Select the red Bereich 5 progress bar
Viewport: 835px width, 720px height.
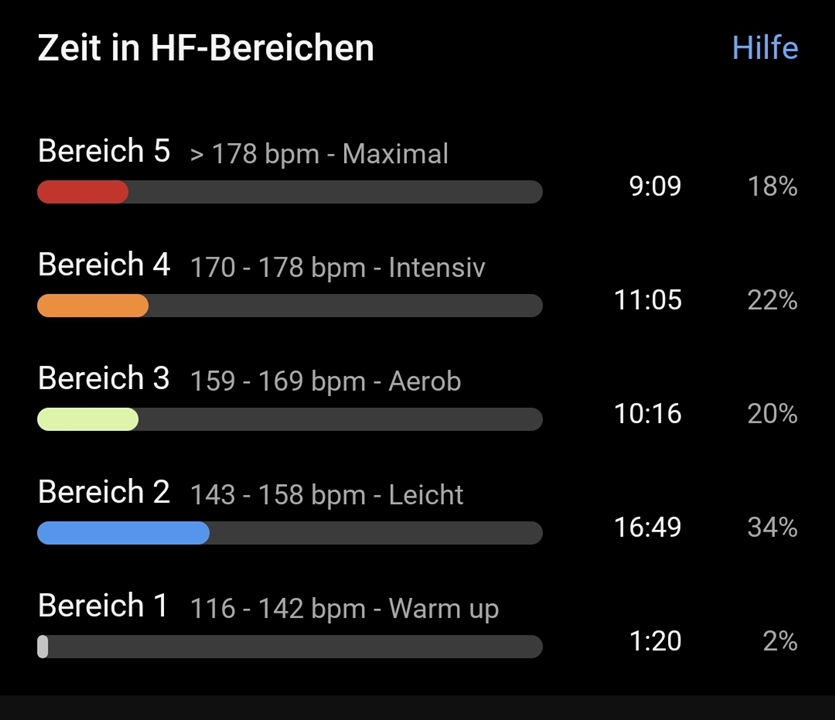(290, 192)
